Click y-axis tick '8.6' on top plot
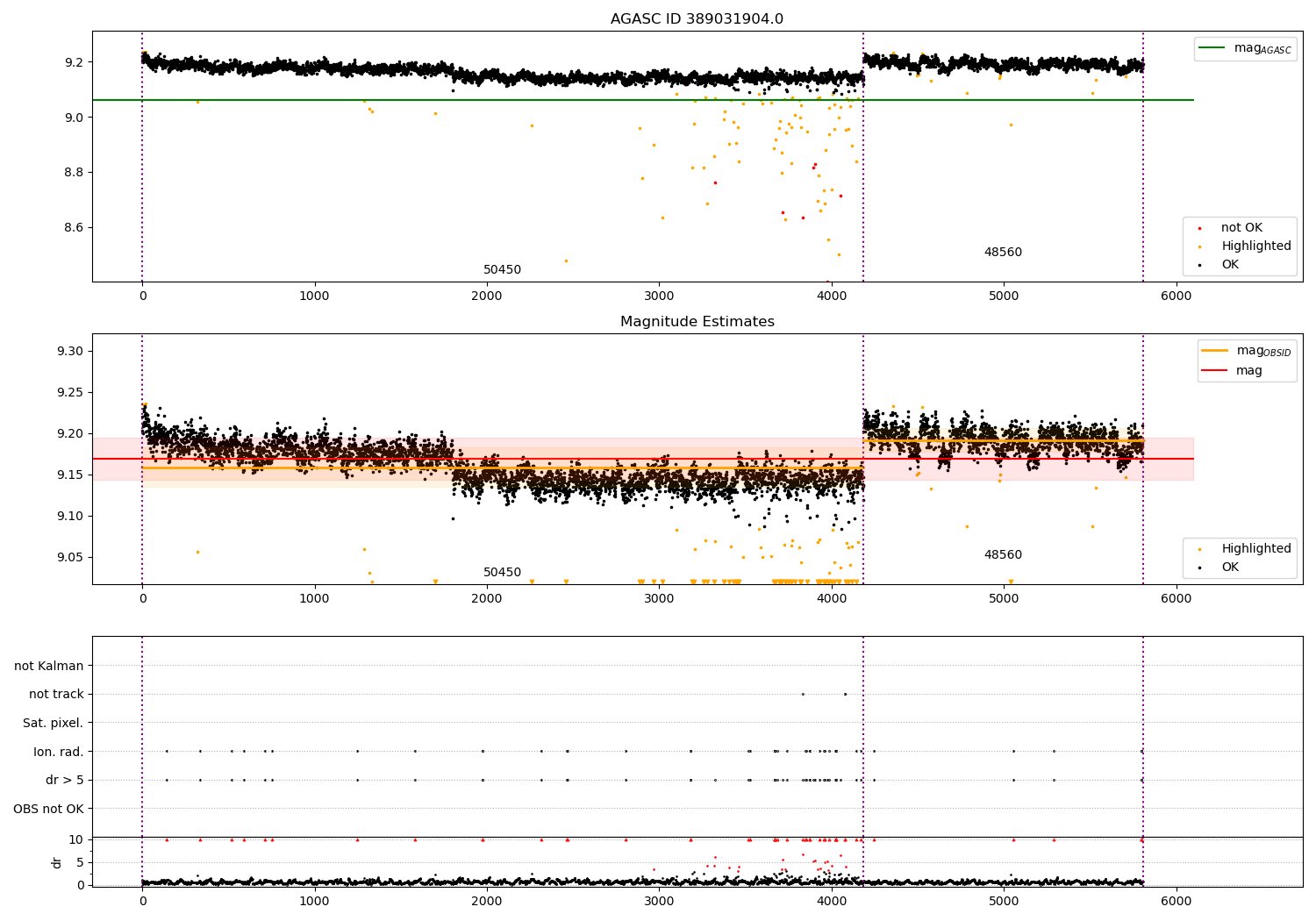1316x921 pixels. [x=74, y=228]
